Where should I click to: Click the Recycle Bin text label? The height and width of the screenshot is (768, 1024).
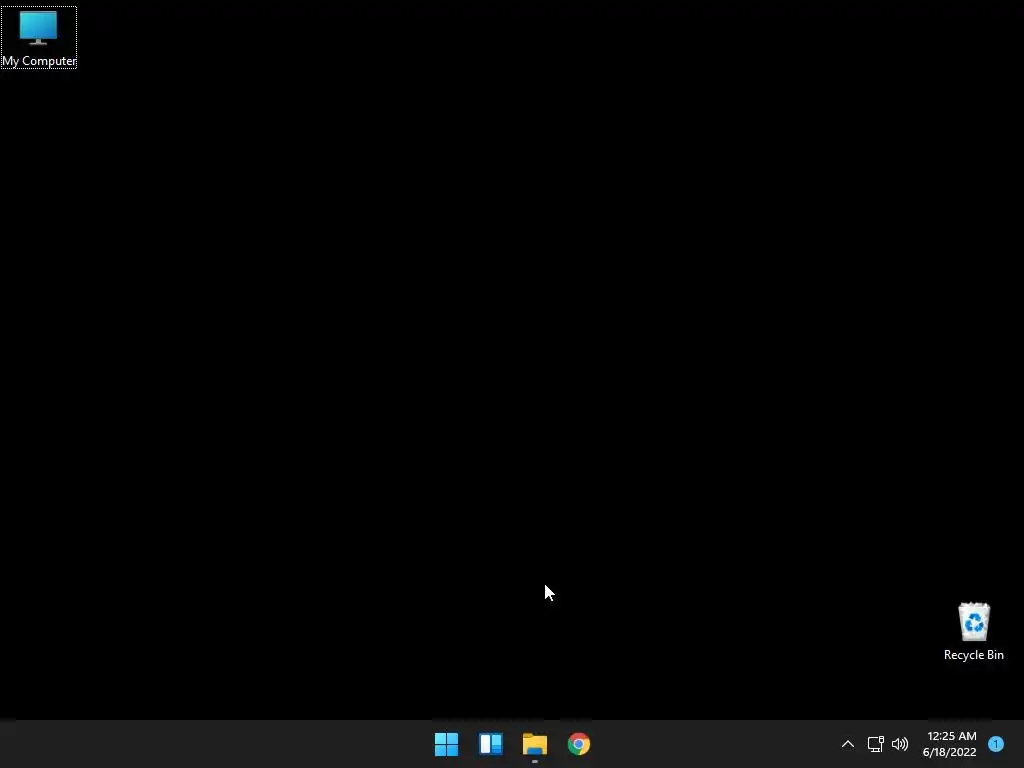click(x=974, y=655)
